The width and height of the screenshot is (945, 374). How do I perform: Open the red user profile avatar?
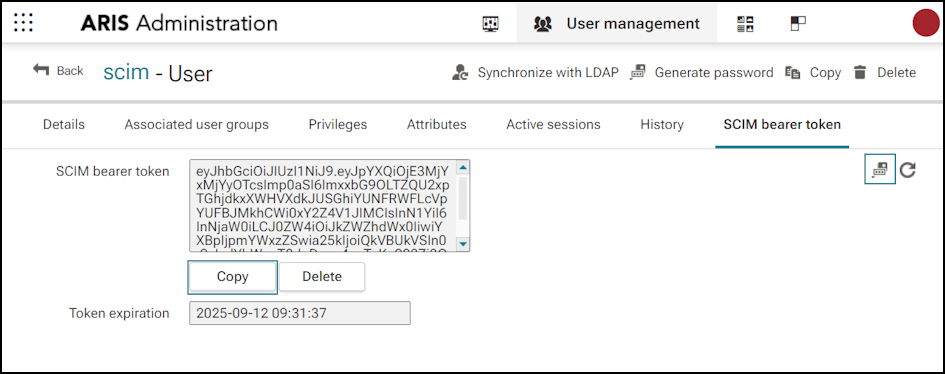(927, 23)
